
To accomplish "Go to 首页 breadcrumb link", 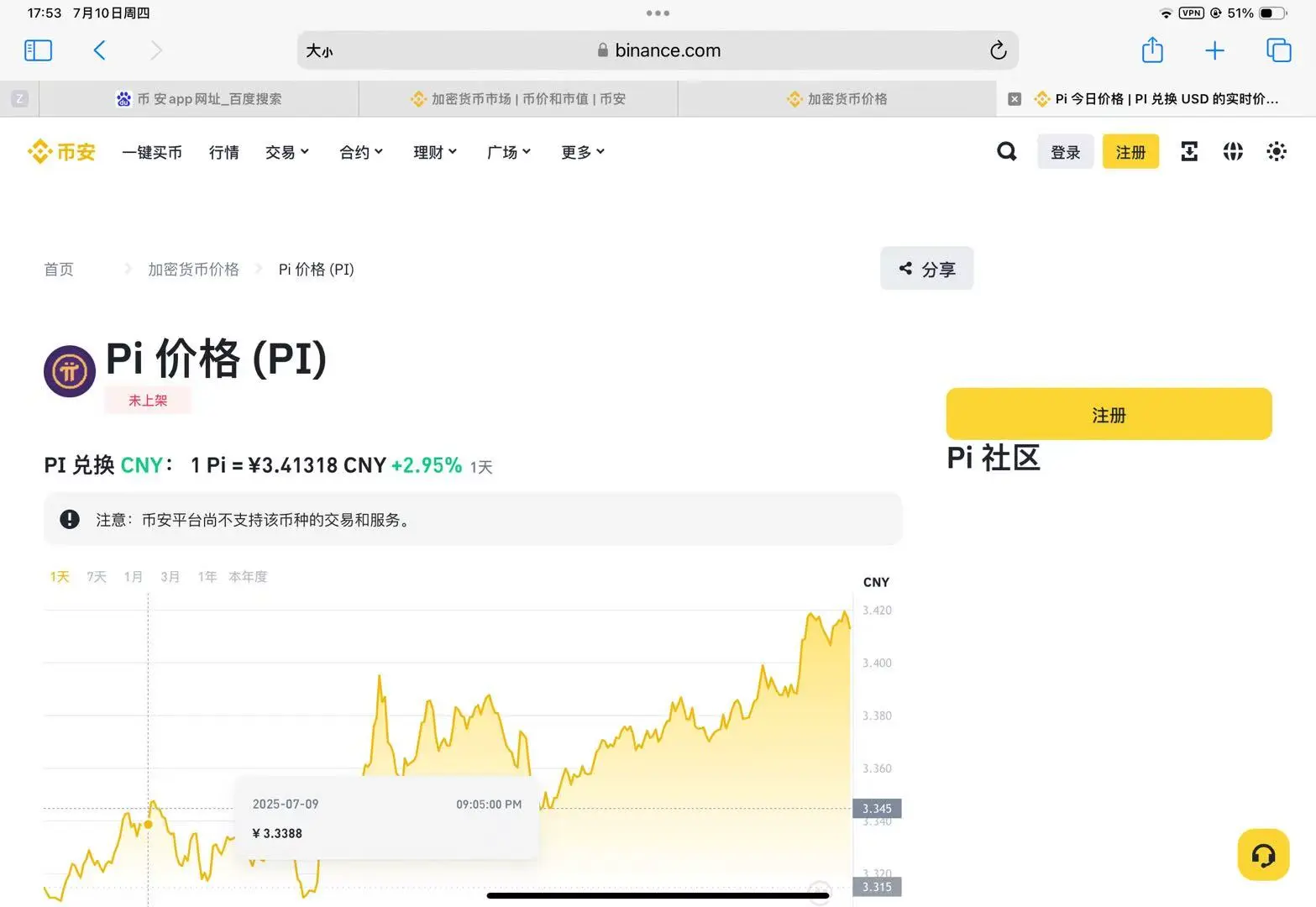I will tap(59, 269).
